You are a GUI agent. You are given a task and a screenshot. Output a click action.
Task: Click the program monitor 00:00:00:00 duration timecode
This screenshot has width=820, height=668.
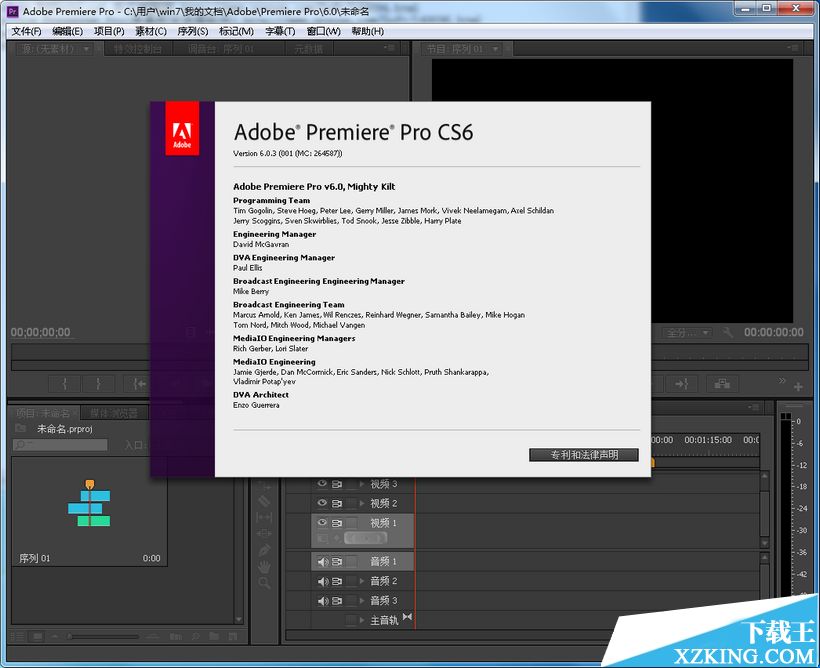[x=773, y=332]
